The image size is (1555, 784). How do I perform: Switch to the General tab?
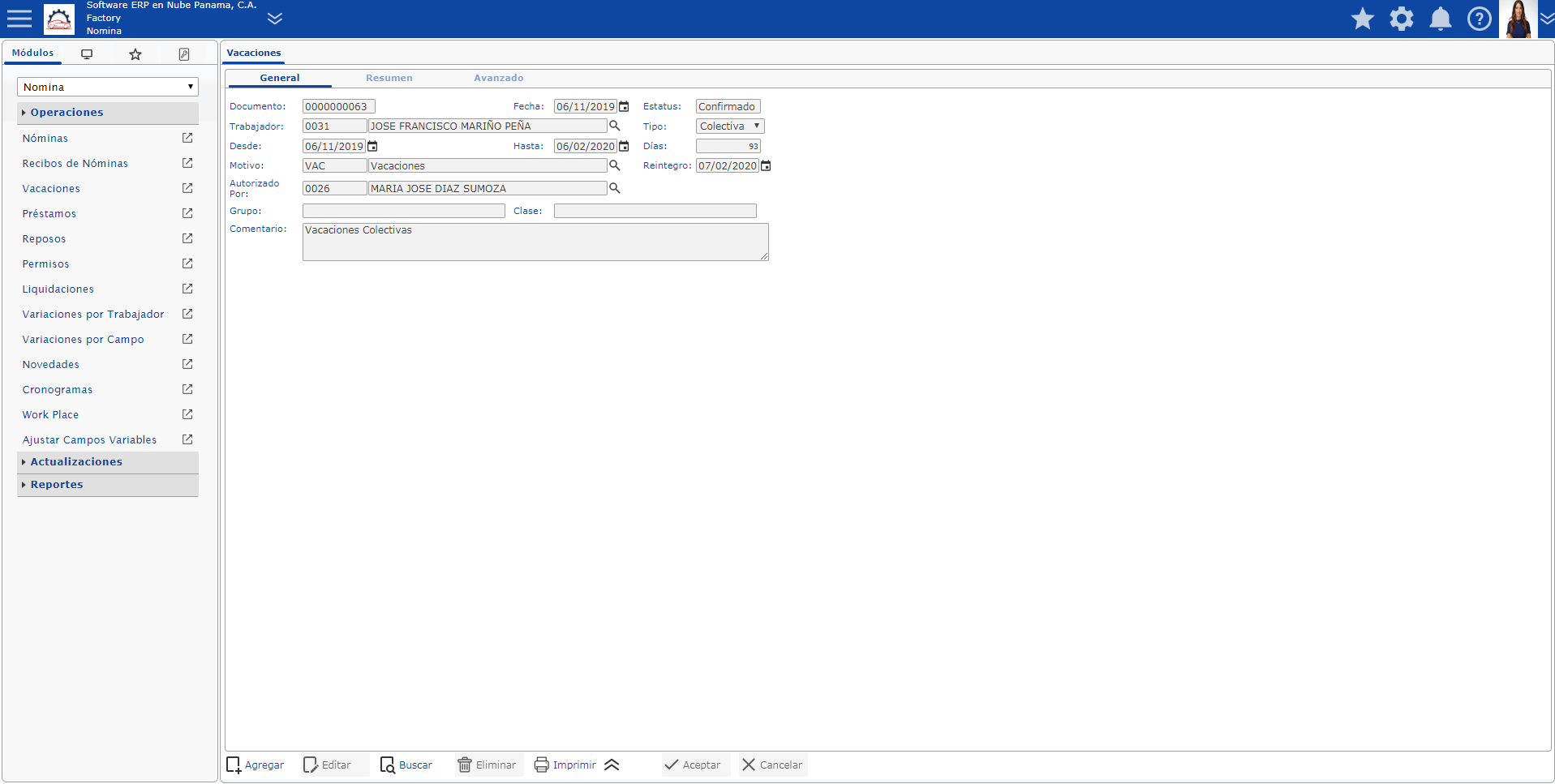click(x=280, y=79)
